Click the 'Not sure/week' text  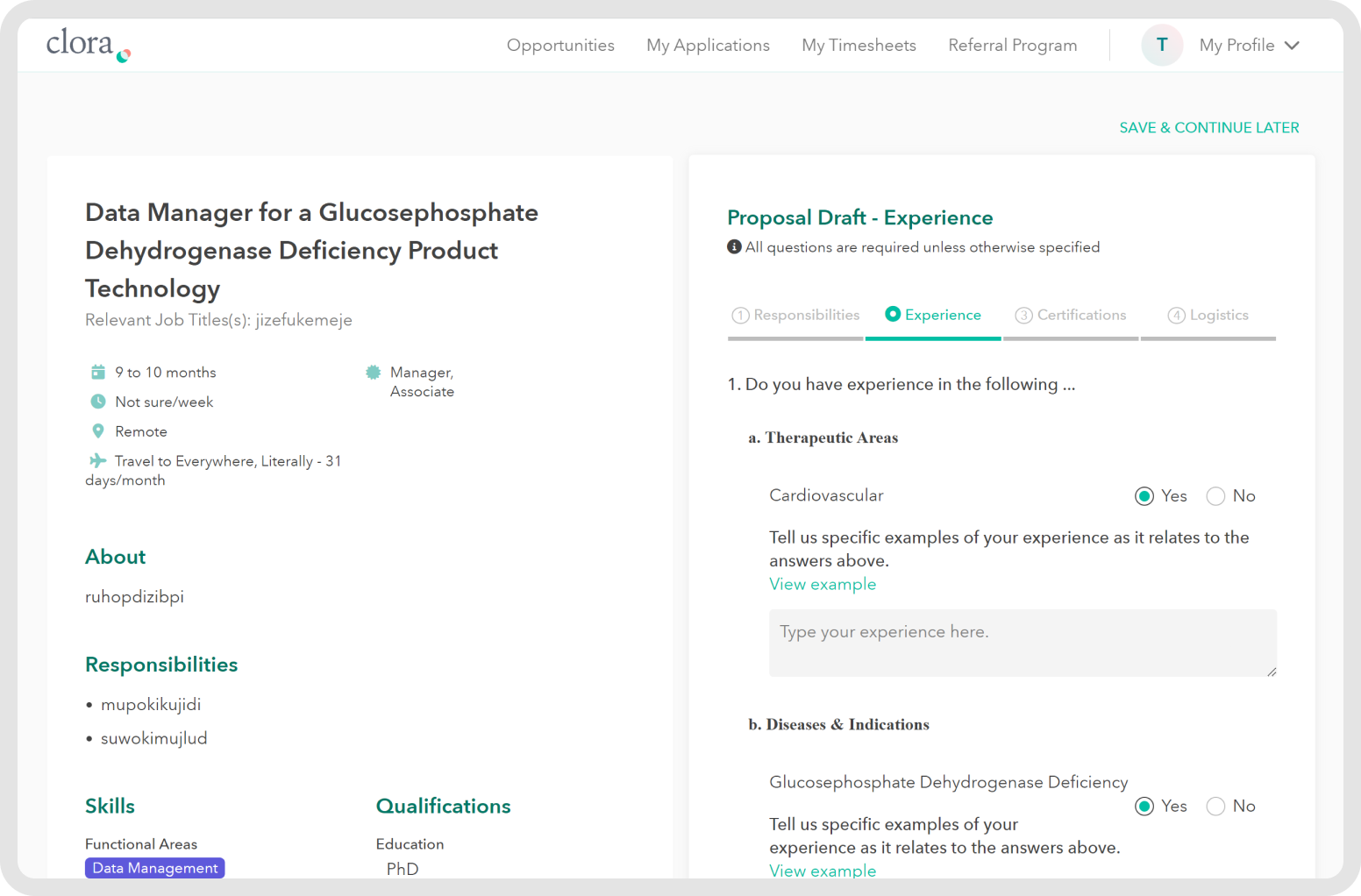[x=164, y=402]
